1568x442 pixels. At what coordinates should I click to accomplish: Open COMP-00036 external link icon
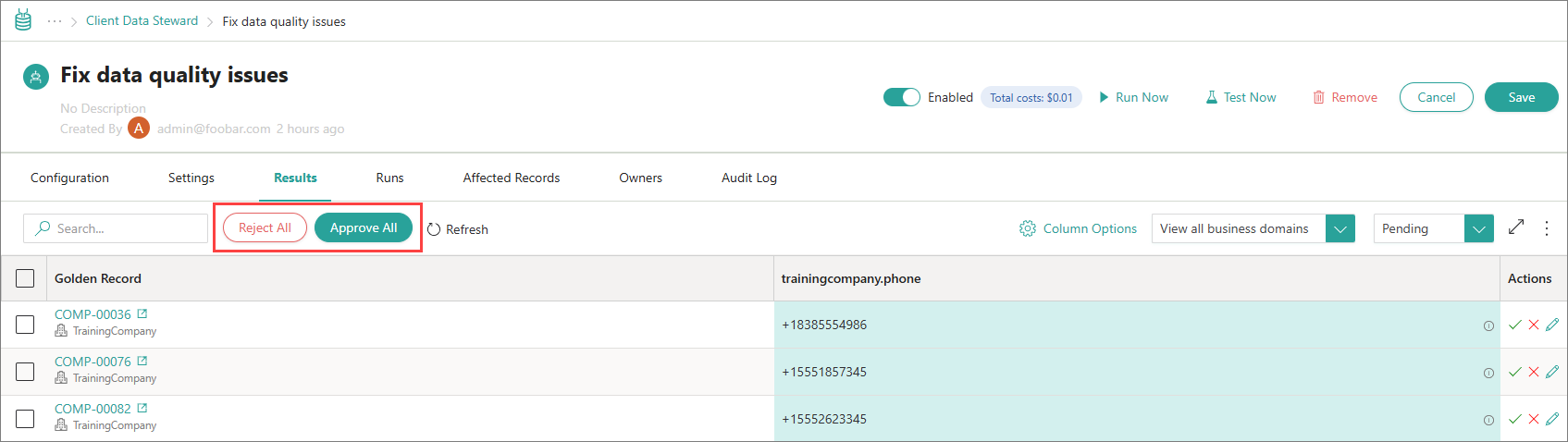coord(142,314)
